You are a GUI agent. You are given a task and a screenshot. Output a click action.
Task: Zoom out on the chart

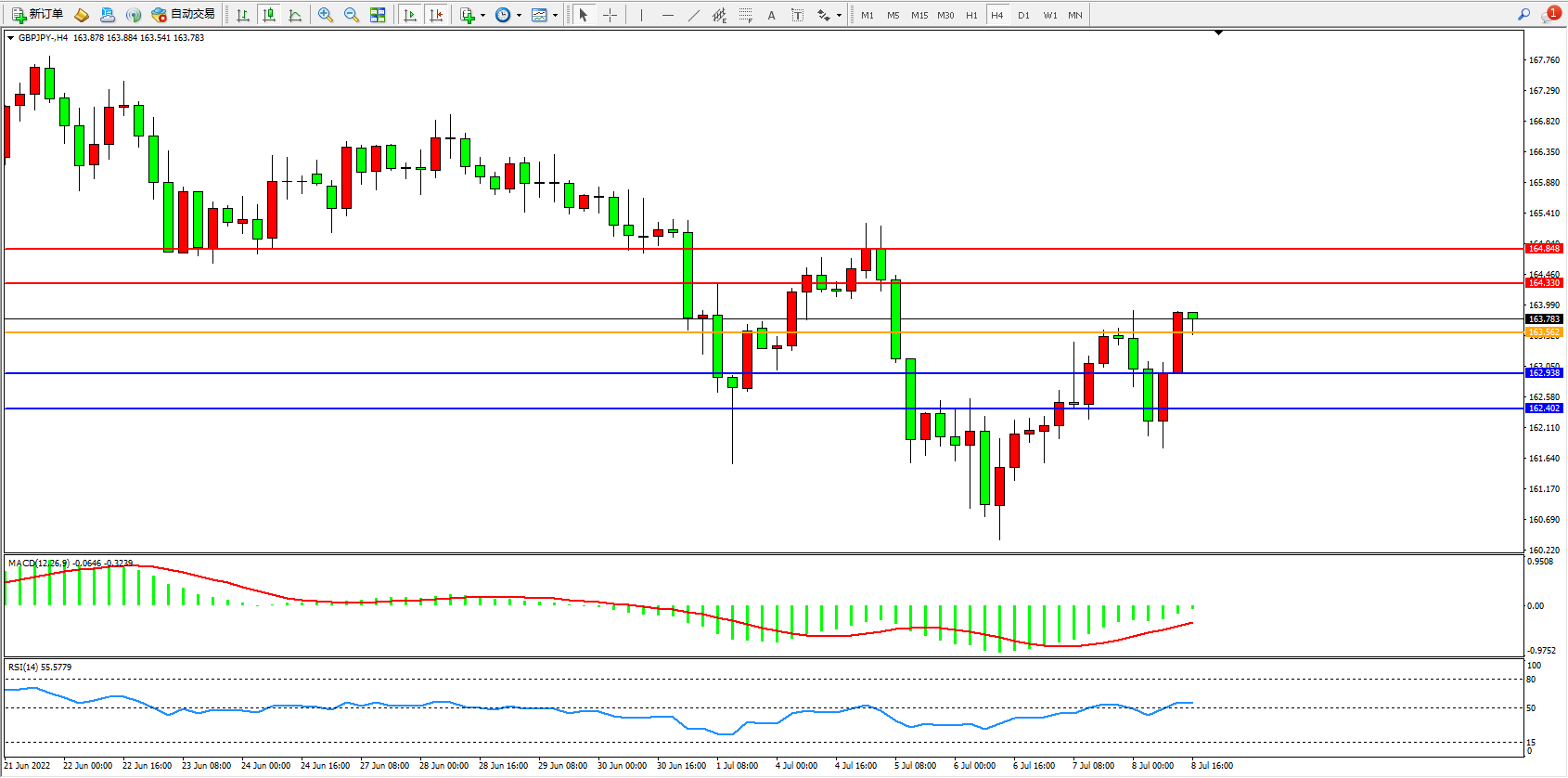(x=351, y=15)
